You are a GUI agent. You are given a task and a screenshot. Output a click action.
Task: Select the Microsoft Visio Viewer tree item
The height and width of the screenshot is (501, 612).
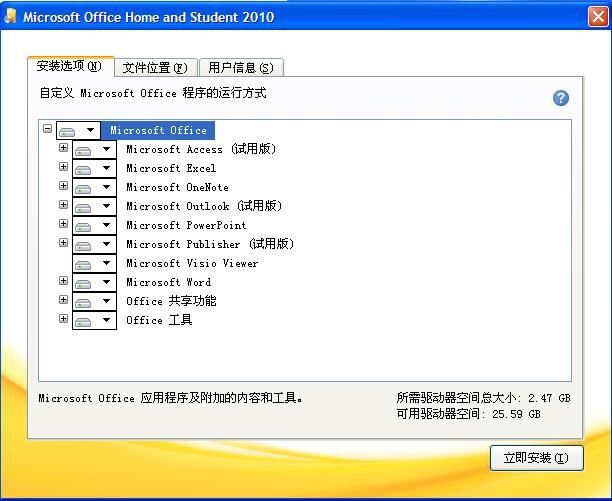pyautogui.click(x=192, y=264)
